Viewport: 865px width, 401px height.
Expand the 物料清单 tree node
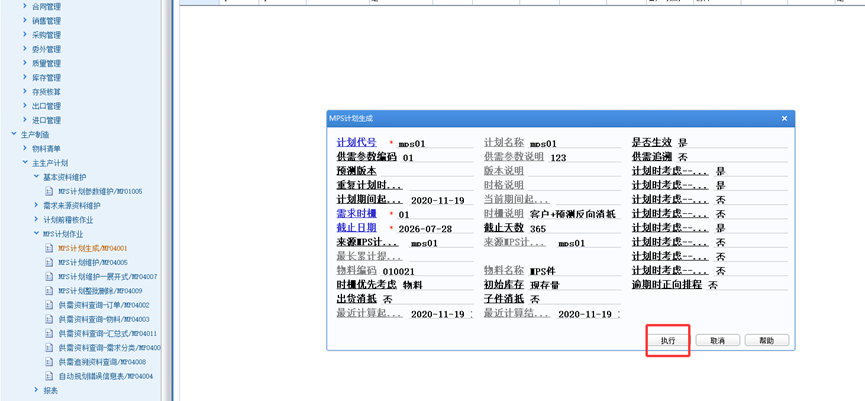point(25,148)
